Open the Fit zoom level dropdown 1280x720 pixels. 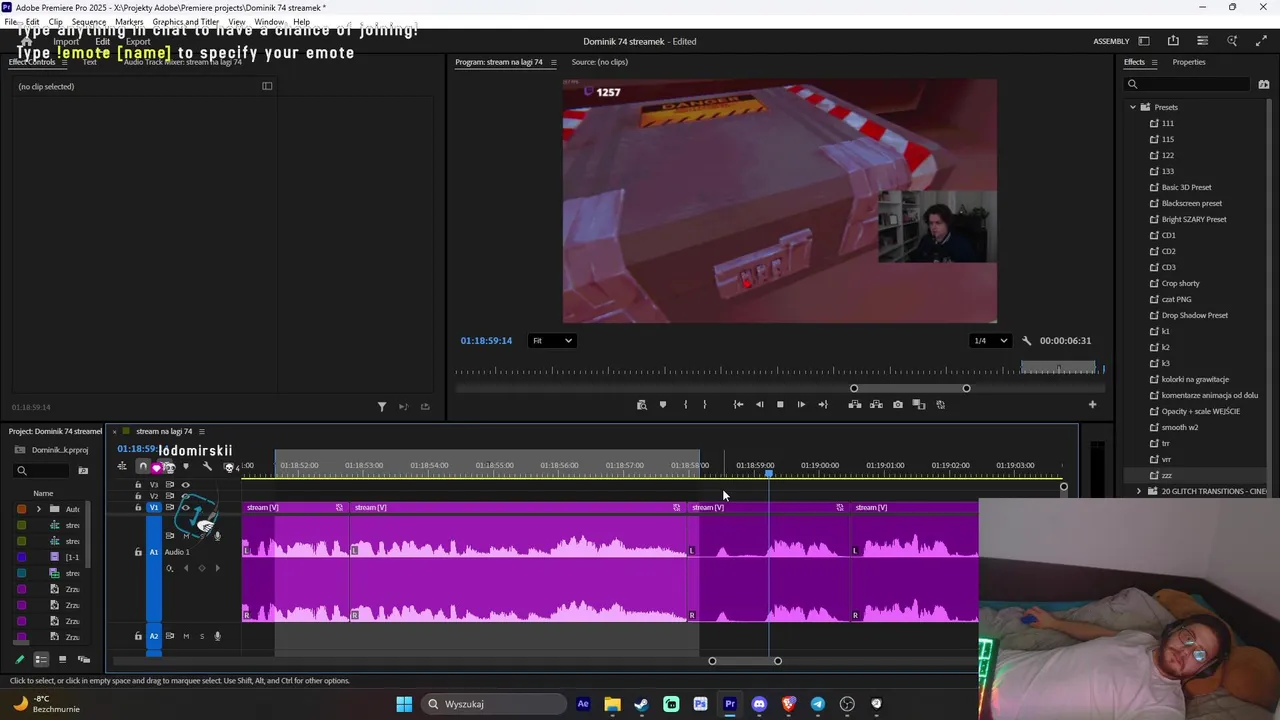point(552,341)
